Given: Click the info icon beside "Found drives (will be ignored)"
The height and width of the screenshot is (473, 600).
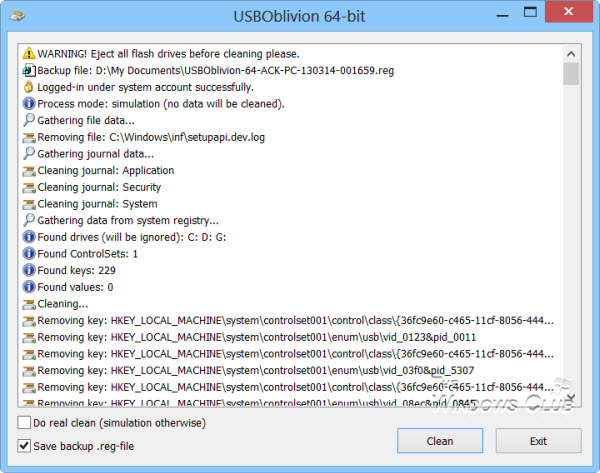Looking at the screenshot, I should point(29,237).
